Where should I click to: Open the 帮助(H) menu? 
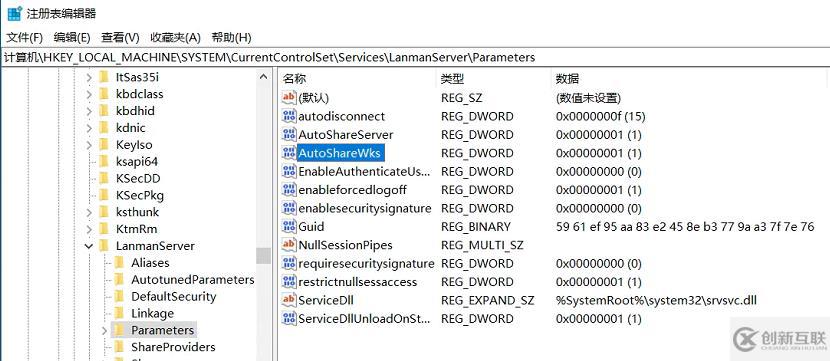(x=231, y=38)
